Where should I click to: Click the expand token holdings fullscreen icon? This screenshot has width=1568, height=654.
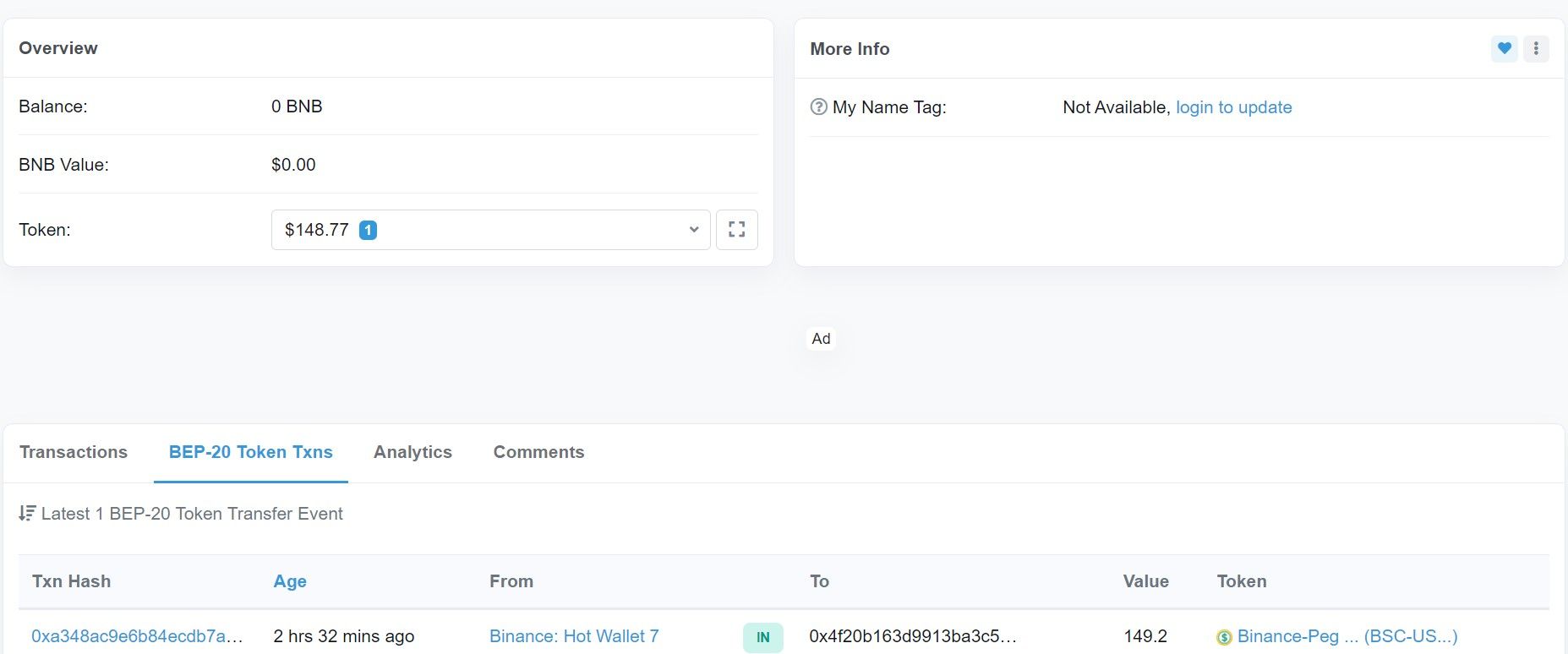[736, 230]
